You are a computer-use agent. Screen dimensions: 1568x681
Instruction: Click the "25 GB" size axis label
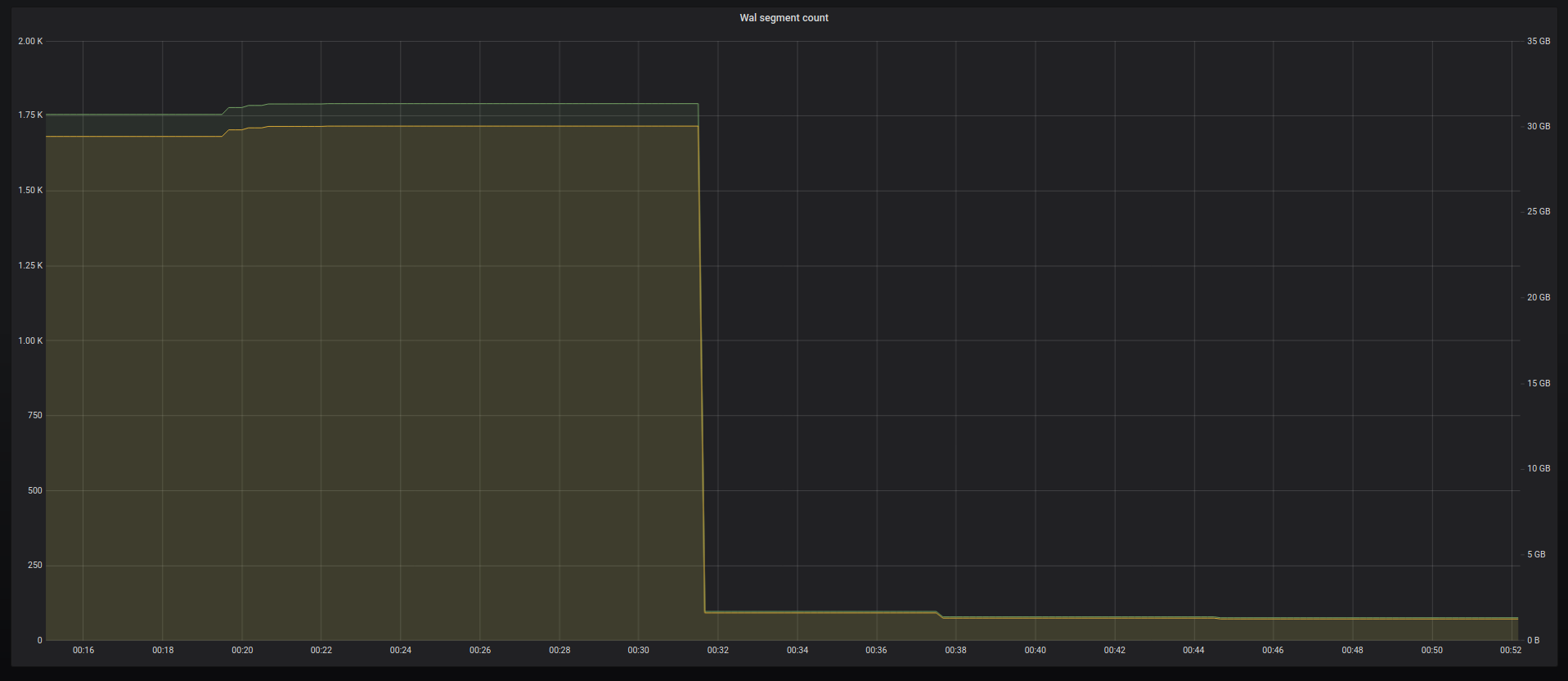pyautogui.click(x=1539, y=212)
